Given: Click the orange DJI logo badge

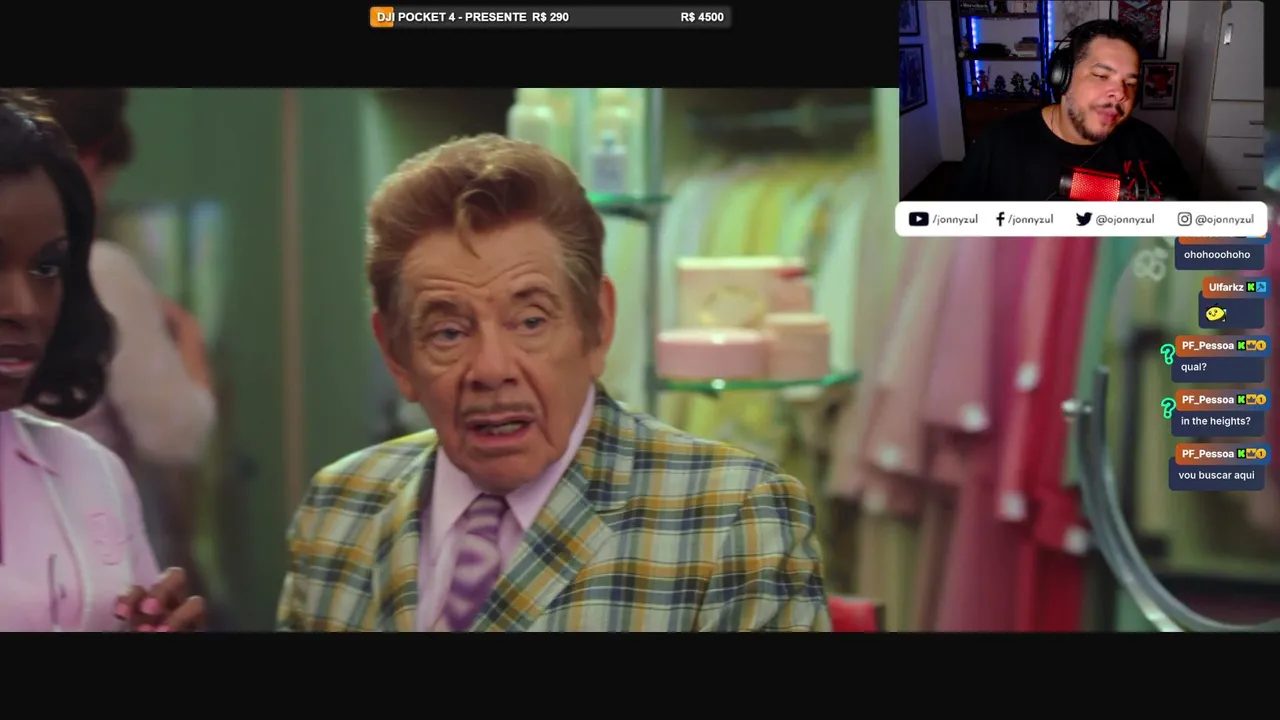Looking at the screenshot, I should point(383,17).
